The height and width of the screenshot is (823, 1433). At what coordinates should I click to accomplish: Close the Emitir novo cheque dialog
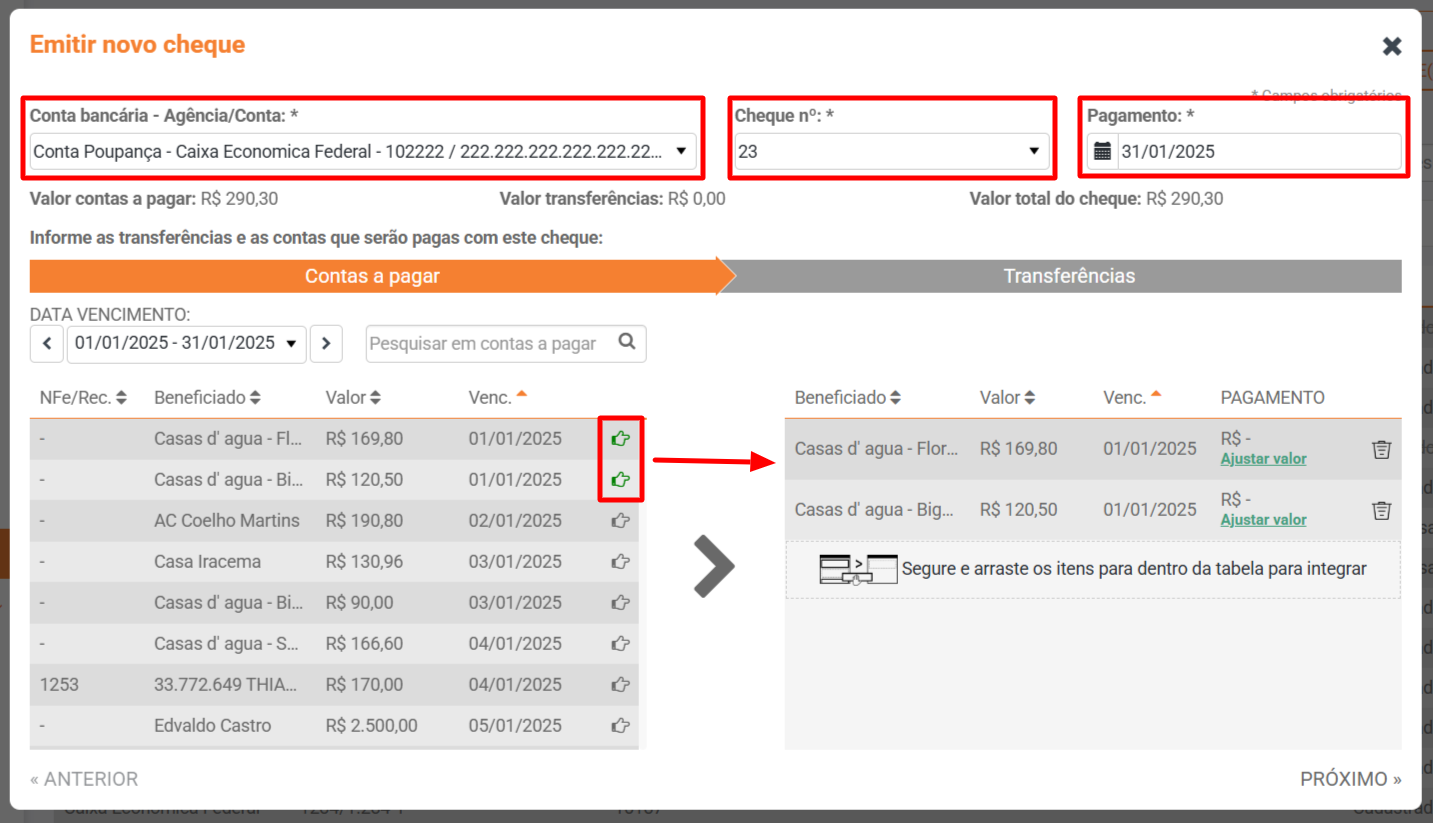click(x=1391, y=46)
